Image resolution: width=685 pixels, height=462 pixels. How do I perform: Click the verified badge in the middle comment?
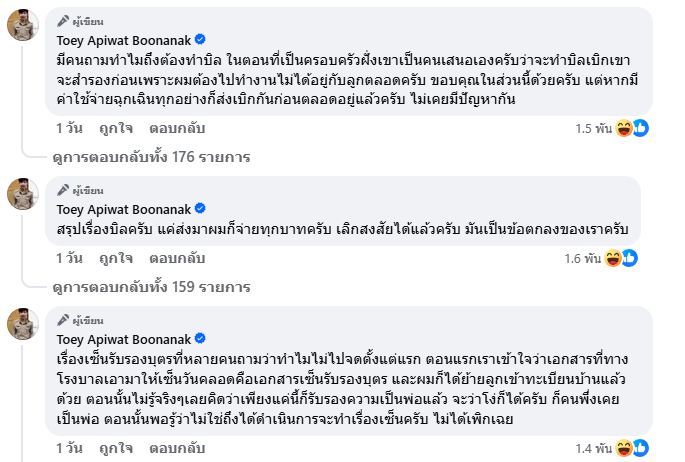[200, 208]
